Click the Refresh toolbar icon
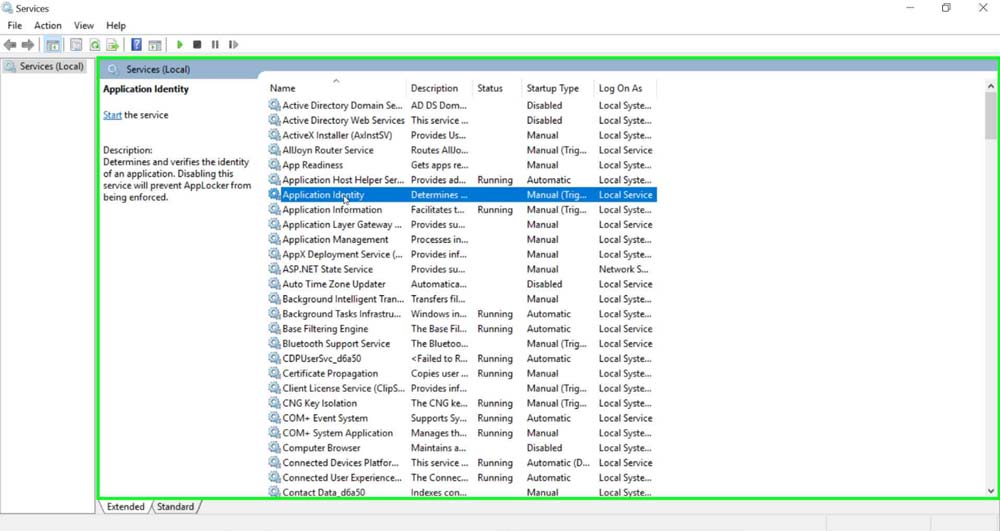This screenshot has width=1000, height=531. point(95,45)
